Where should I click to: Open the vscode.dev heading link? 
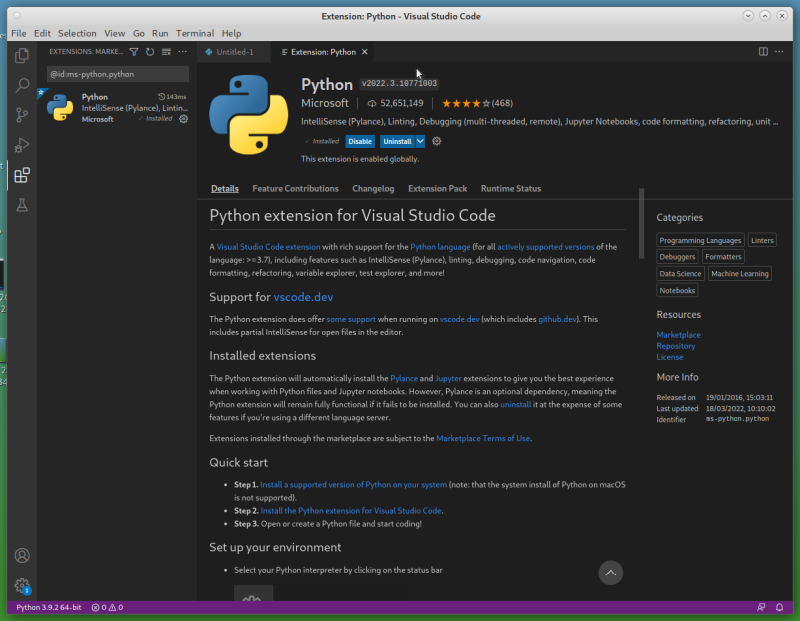click(303, 297)
